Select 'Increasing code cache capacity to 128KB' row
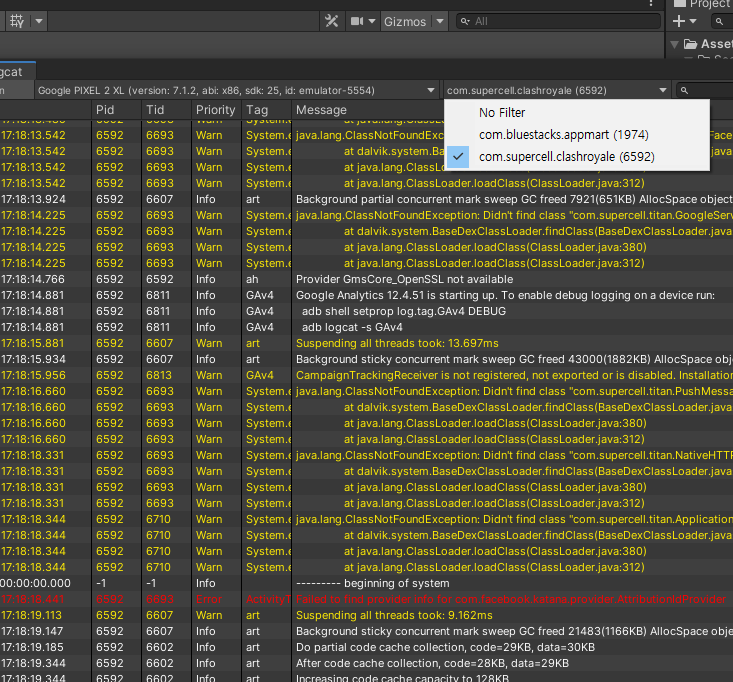This screenshot has width=733, height=682. tap(366, 678)
